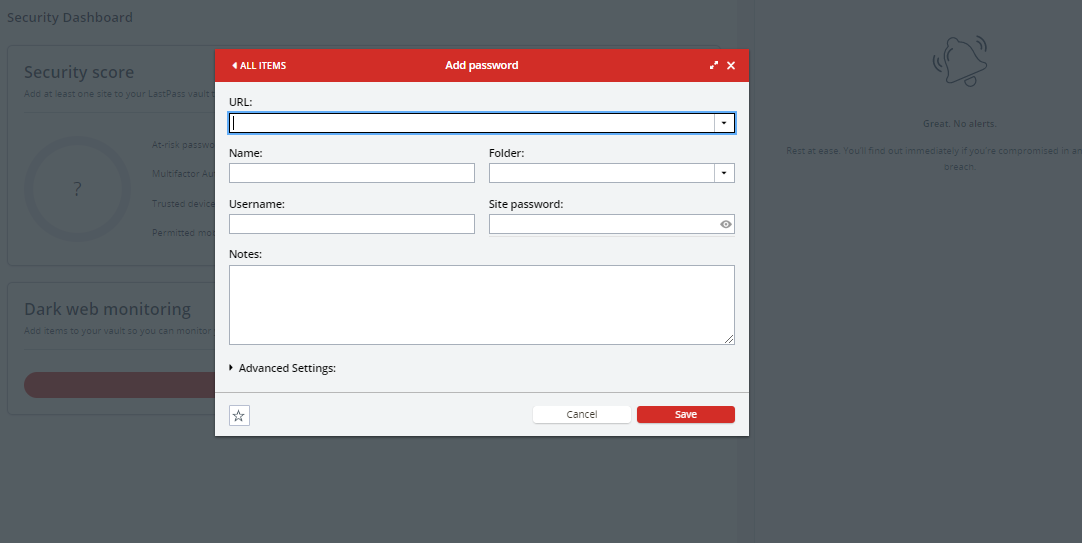Click the Name input field
The image size is (1082, 543).
(352, 173)
